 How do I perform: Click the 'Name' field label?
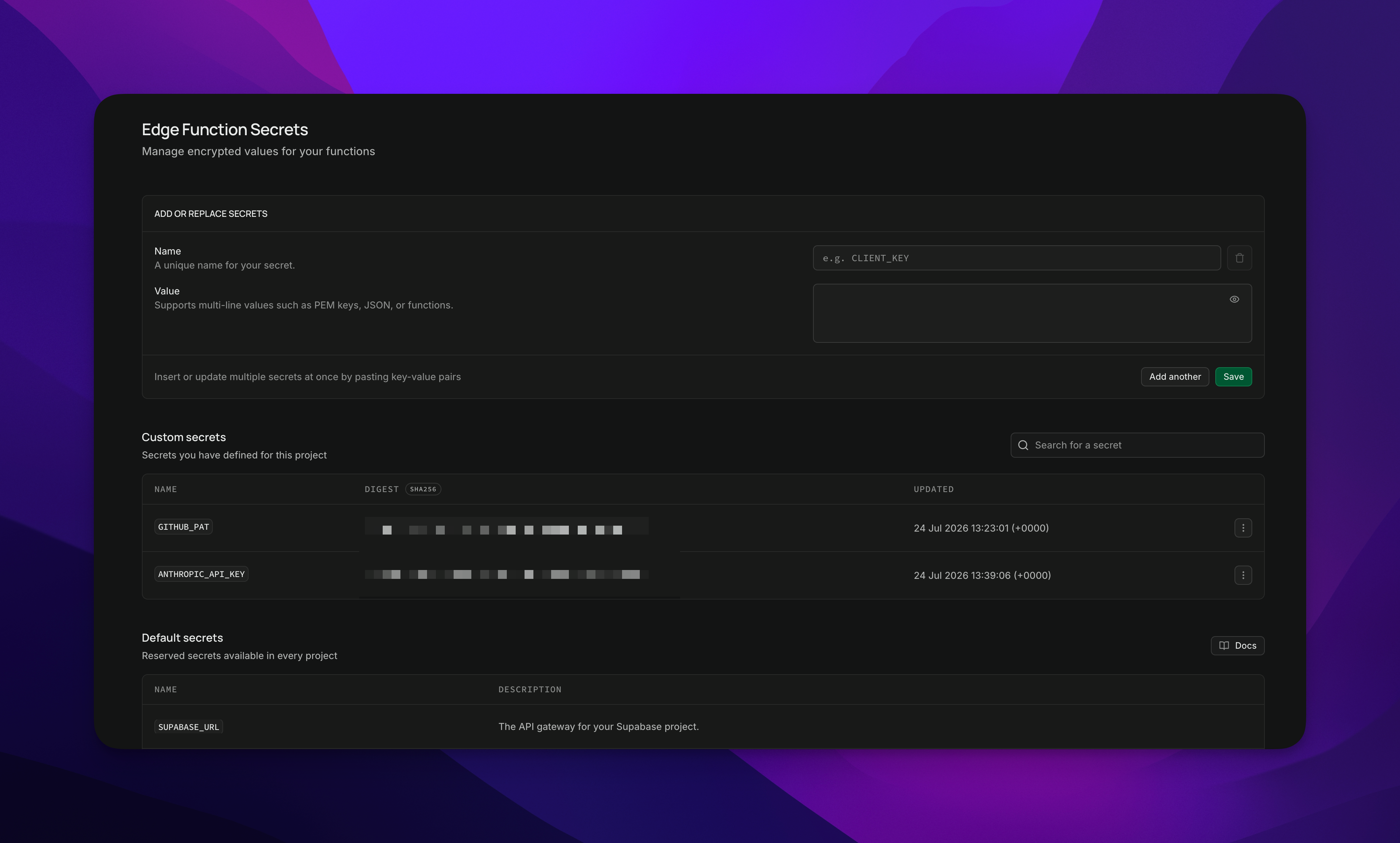[168, 251]
